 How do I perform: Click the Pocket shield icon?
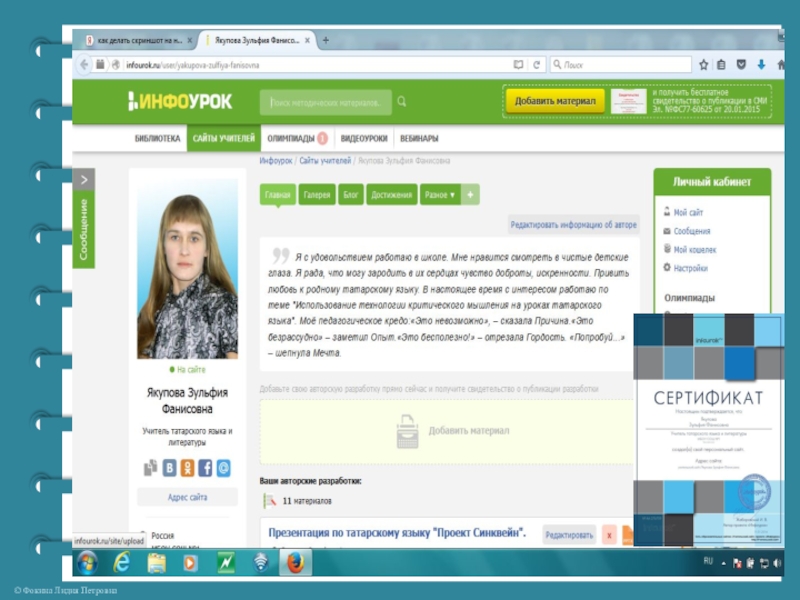tap(741, 65)
